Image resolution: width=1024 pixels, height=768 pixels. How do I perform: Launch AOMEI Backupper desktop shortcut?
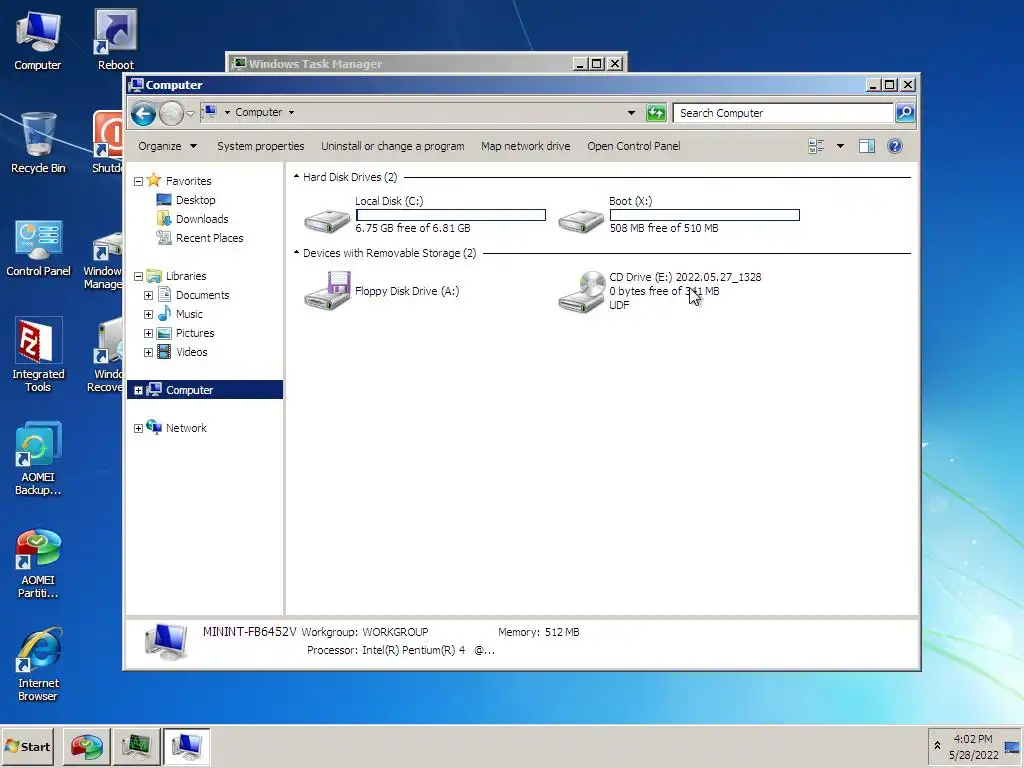[x=38, y=458]
